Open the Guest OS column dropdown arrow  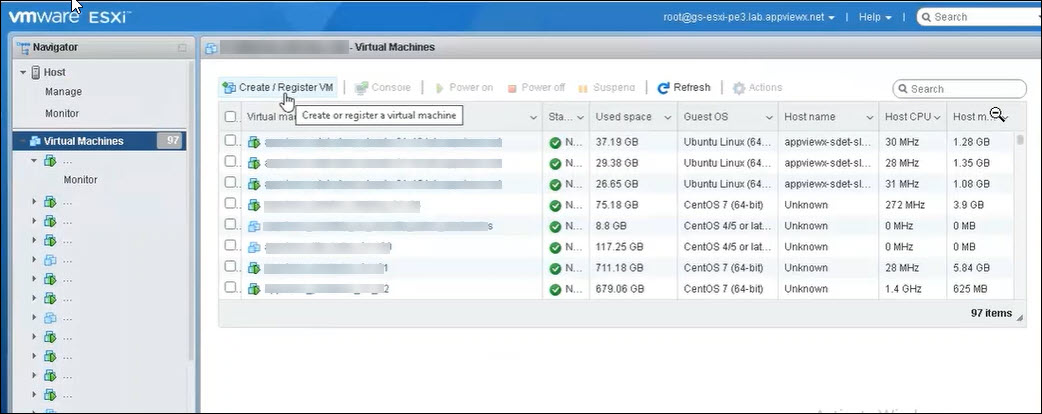click(x=769, y=118)
